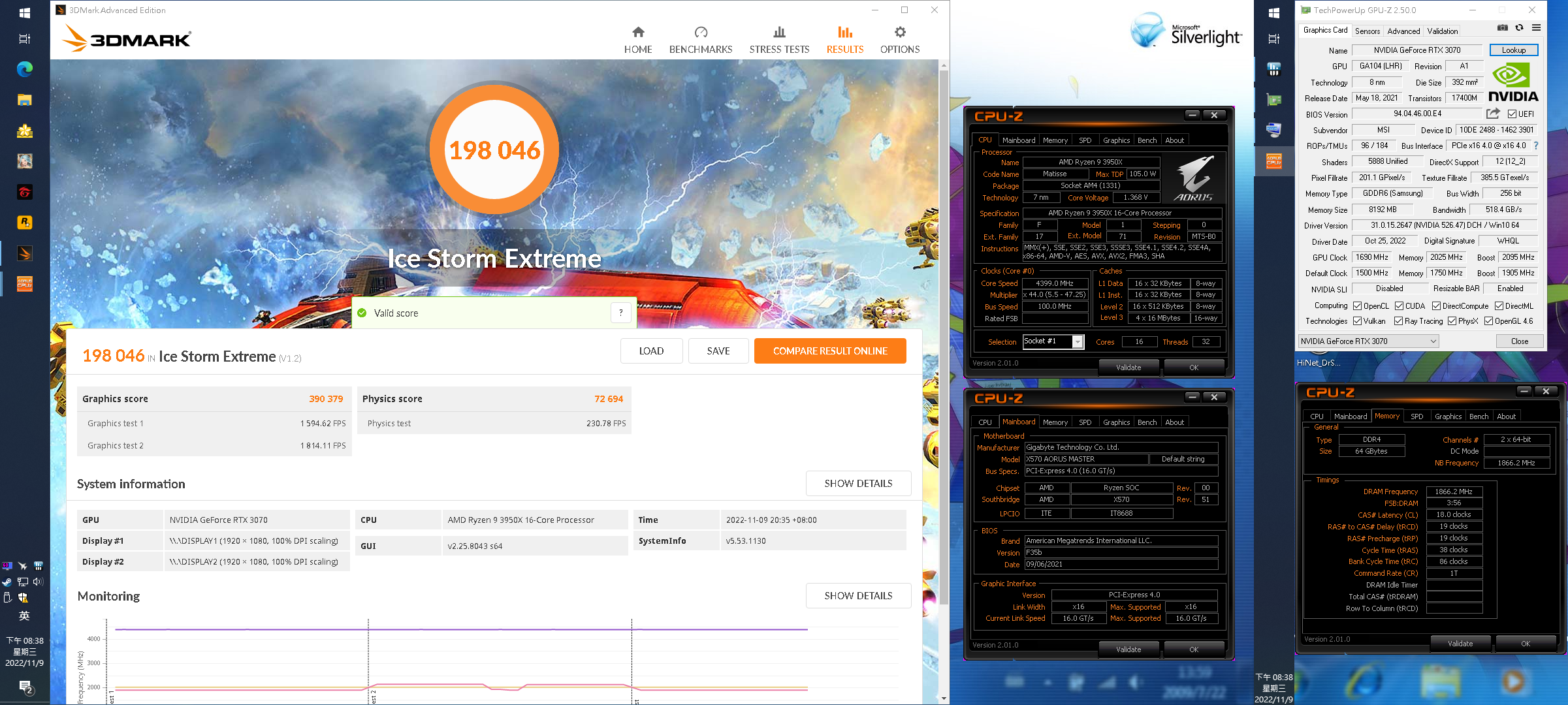Click the volume speaker icon in the tray
Image resolution: width=1568 pixels, height=705 pixels.
(x=38, y=582)
